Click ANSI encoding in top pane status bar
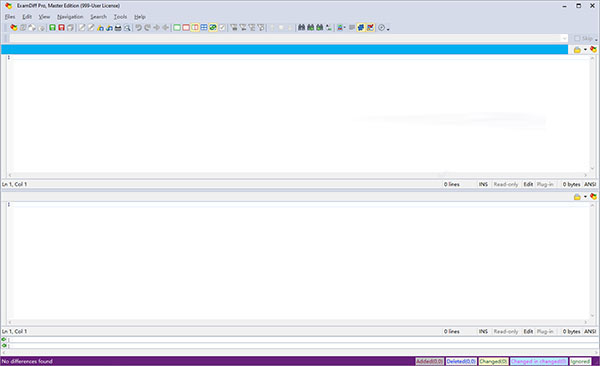The width and height of the screenshot is (600, 366). click(x=590, y=184)
